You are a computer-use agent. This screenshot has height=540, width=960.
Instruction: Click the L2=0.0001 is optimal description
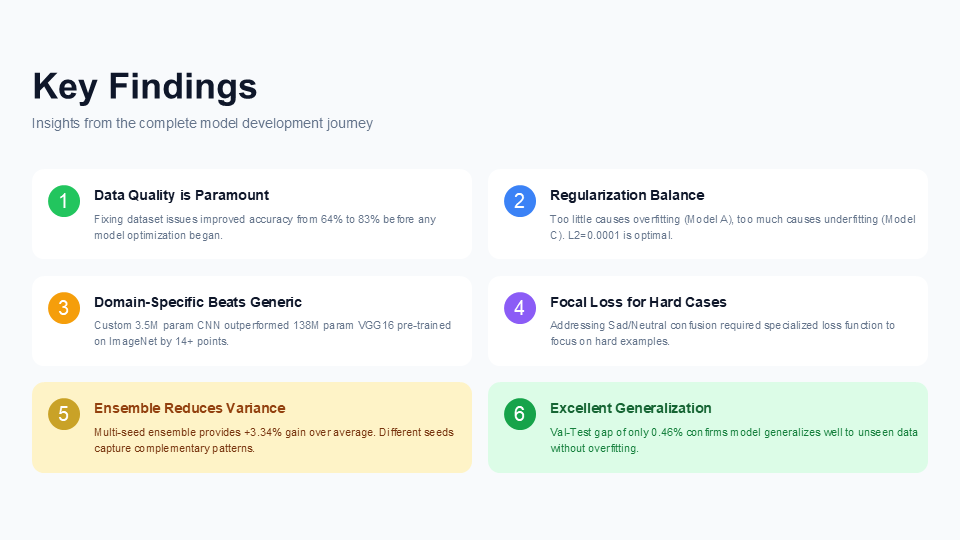733,227
